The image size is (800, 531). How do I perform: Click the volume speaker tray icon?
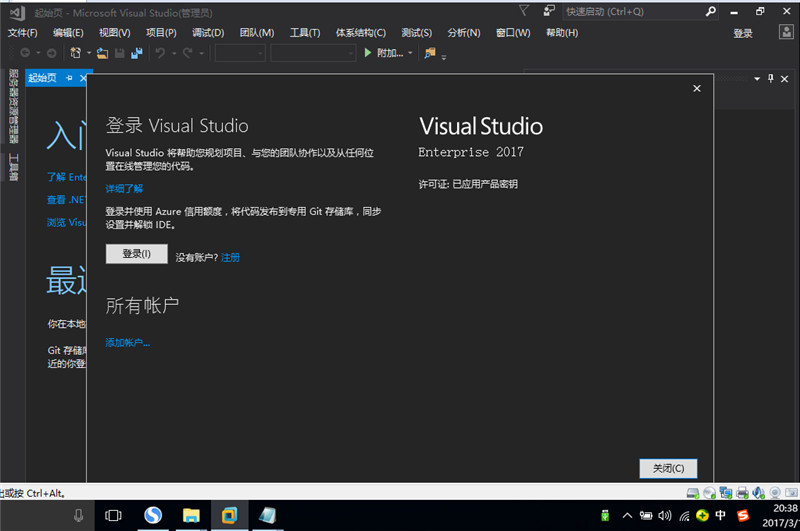665,516
